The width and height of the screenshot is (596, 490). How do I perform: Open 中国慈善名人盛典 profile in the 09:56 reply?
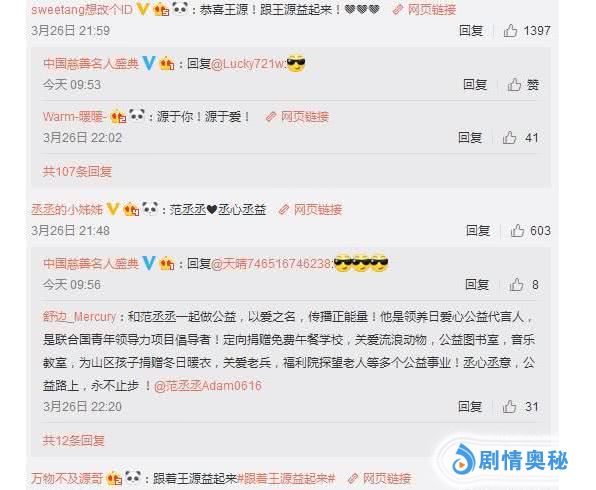[91, 263]
